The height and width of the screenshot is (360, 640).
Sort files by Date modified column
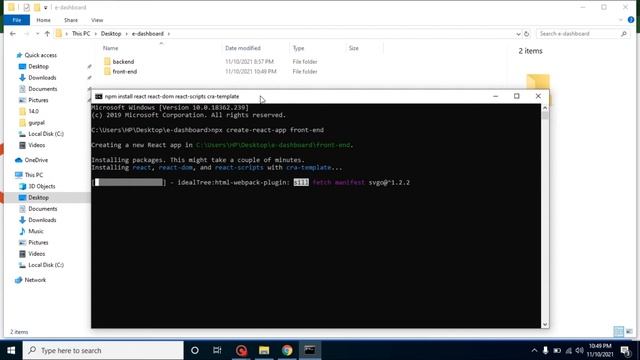(243, 48)
